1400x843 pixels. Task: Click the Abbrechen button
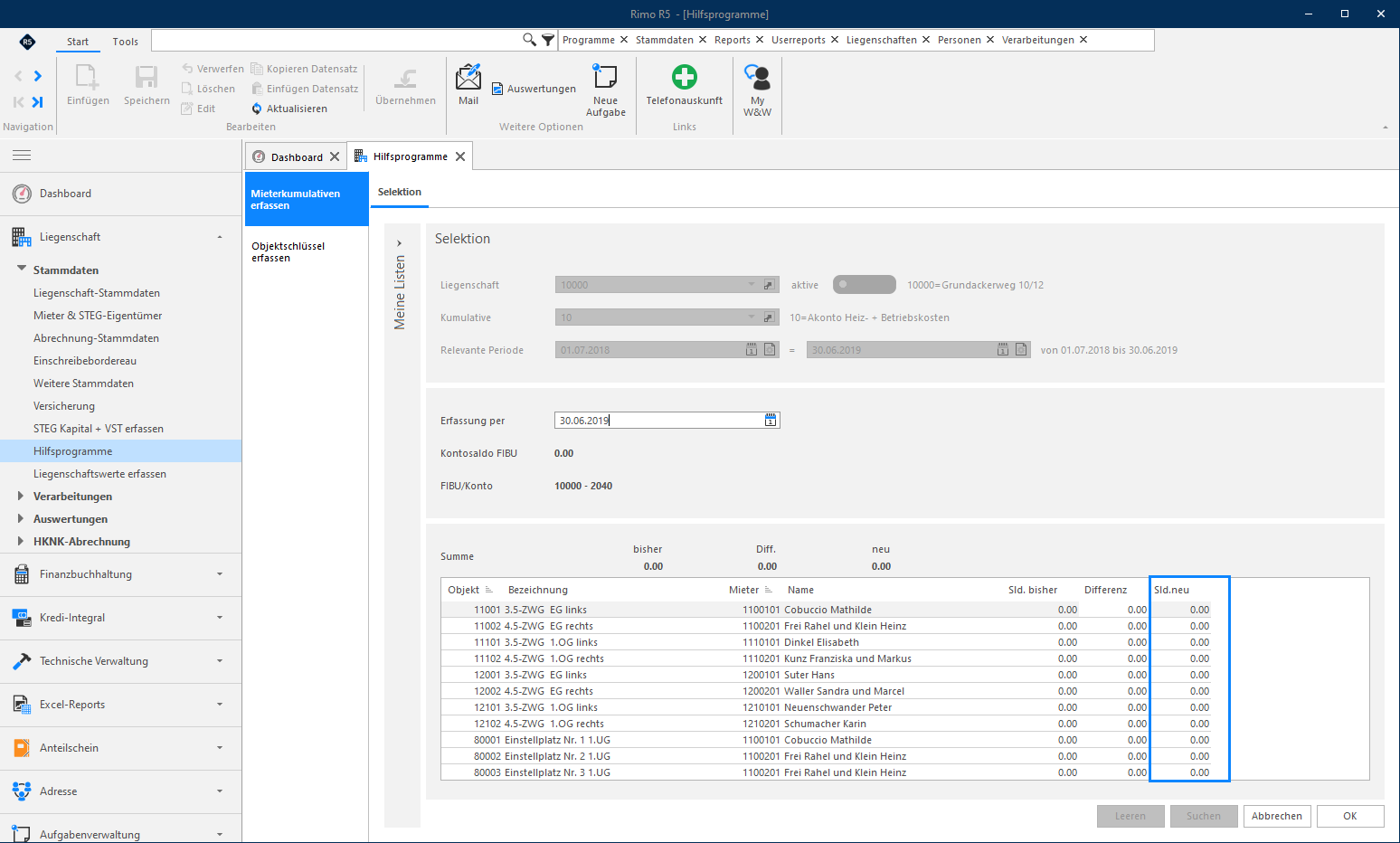click(1277, 816)
